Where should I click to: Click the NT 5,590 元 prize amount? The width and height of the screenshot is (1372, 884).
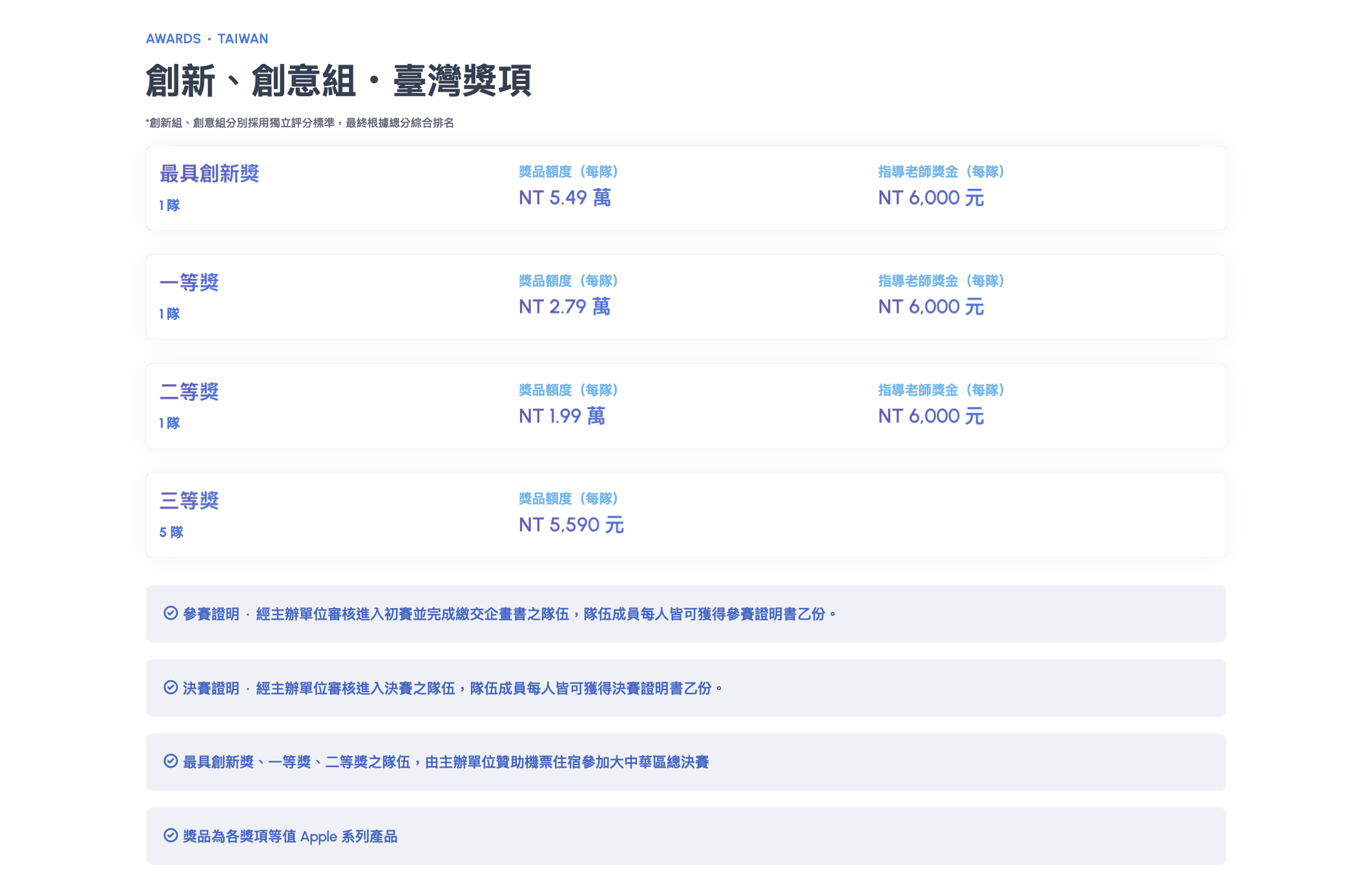click(571, 525)
